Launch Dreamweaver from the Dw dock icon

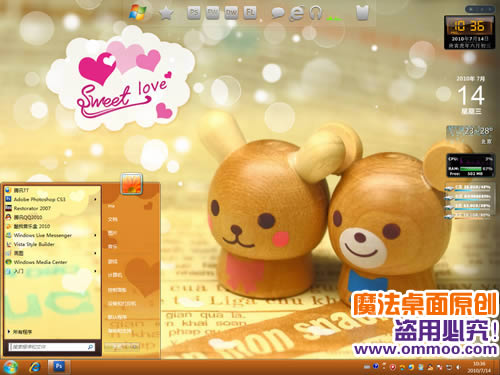point(231,13)
